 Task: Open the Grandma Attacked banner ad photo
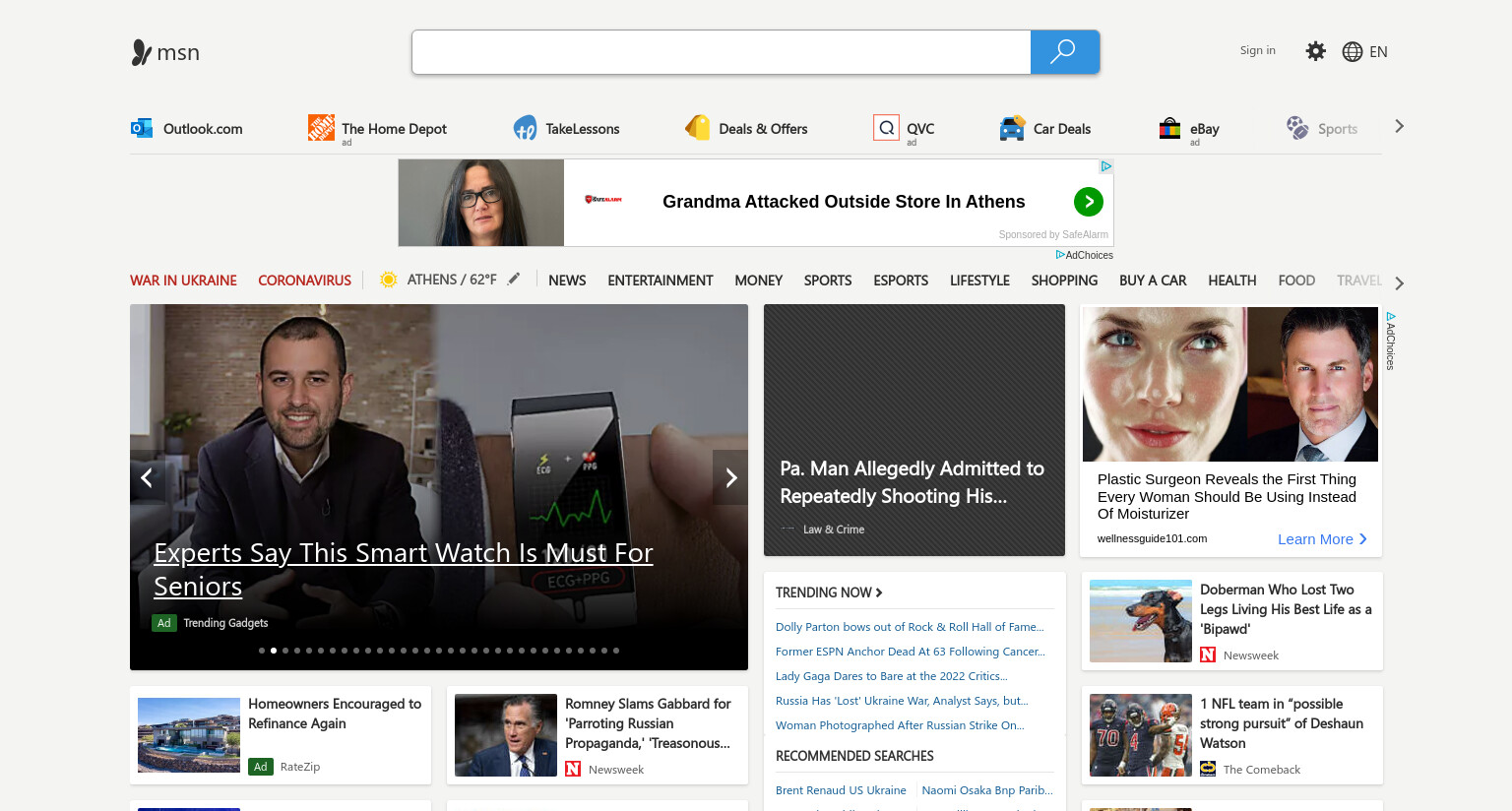pos(481,203)
